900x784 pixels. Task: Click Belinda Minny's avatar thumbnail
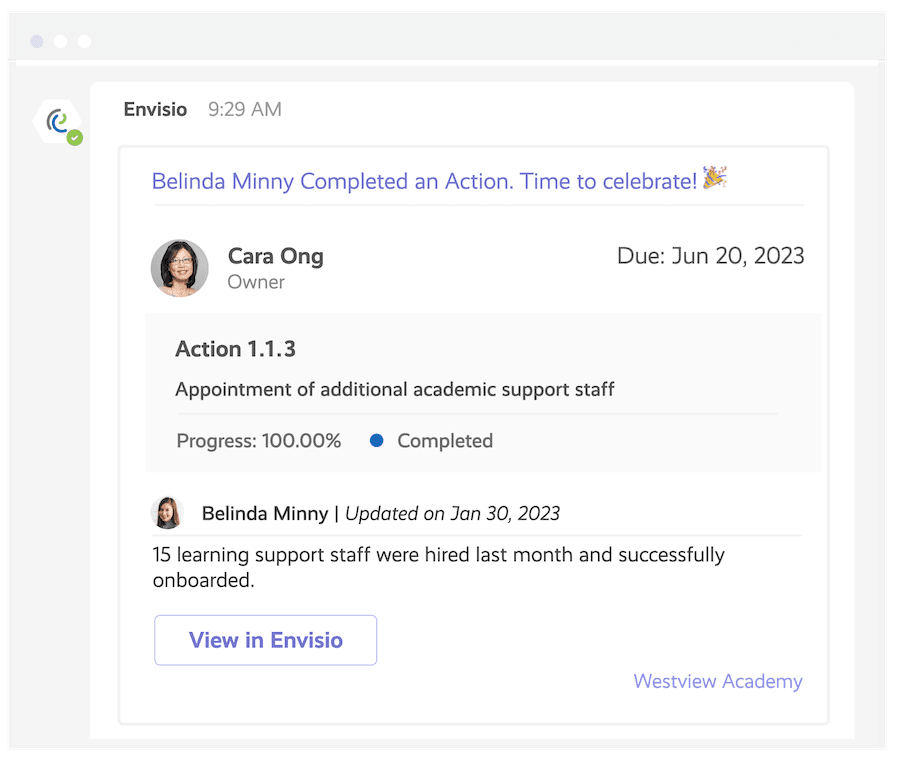pos(167,512)
